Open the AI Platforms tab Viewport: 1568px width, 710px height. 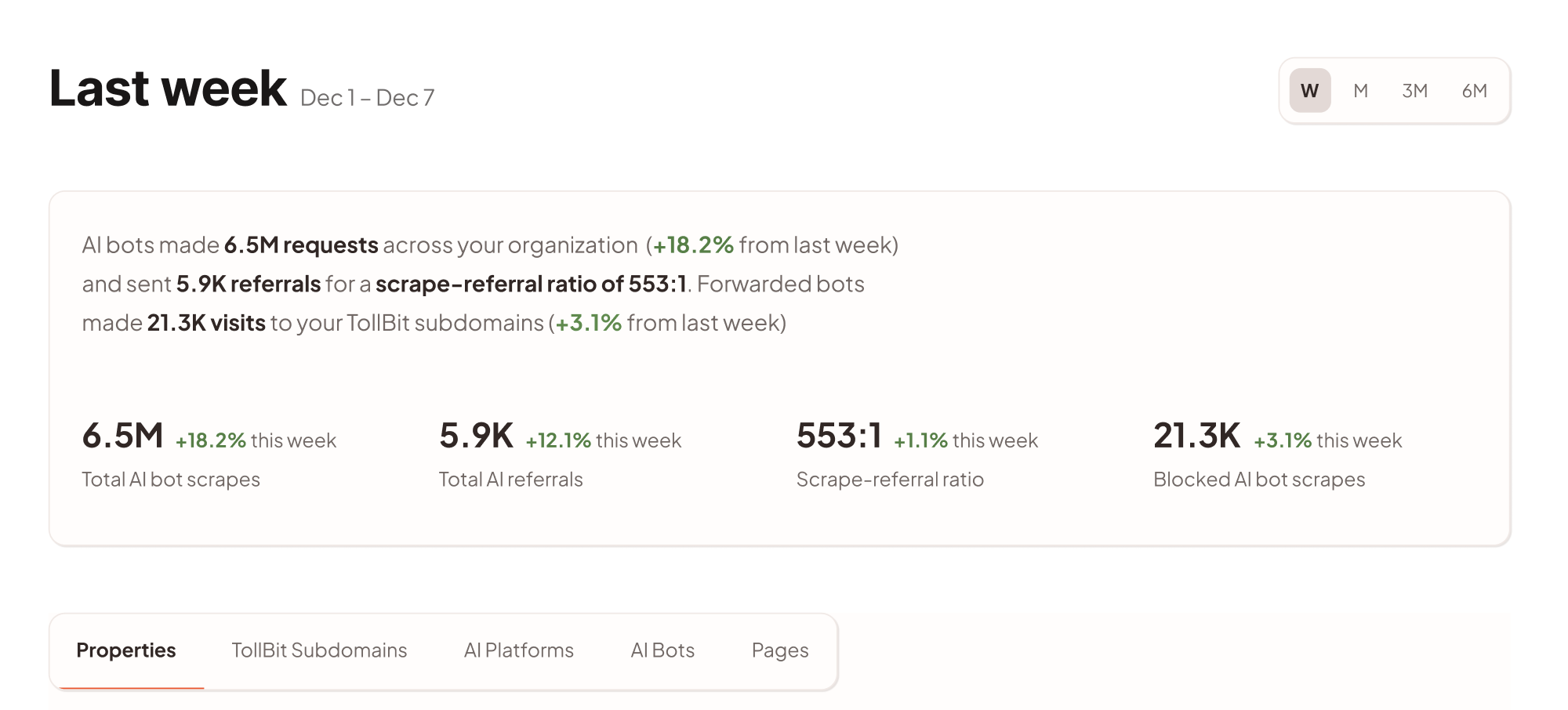(x=519, y=650)
